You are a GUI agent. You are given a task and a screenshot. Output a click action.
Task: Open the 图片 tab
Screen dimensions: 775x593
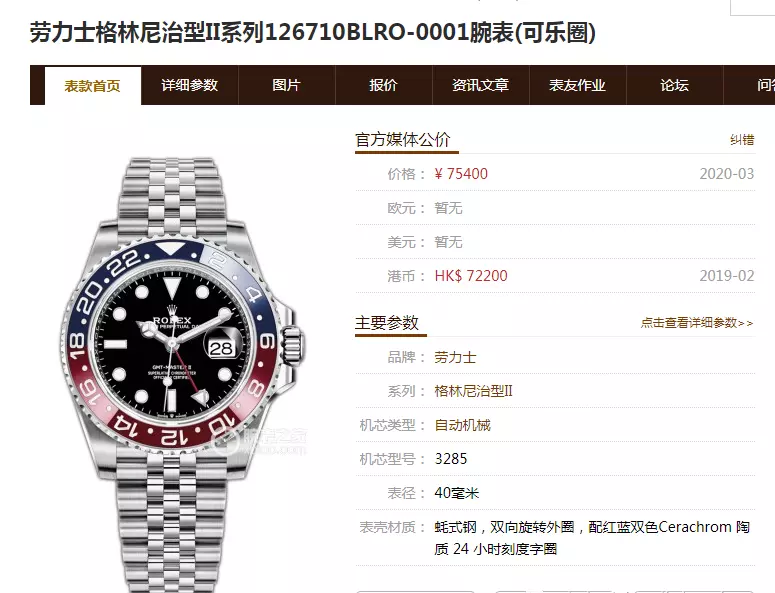pyautogui.click(x=287, y=85)
